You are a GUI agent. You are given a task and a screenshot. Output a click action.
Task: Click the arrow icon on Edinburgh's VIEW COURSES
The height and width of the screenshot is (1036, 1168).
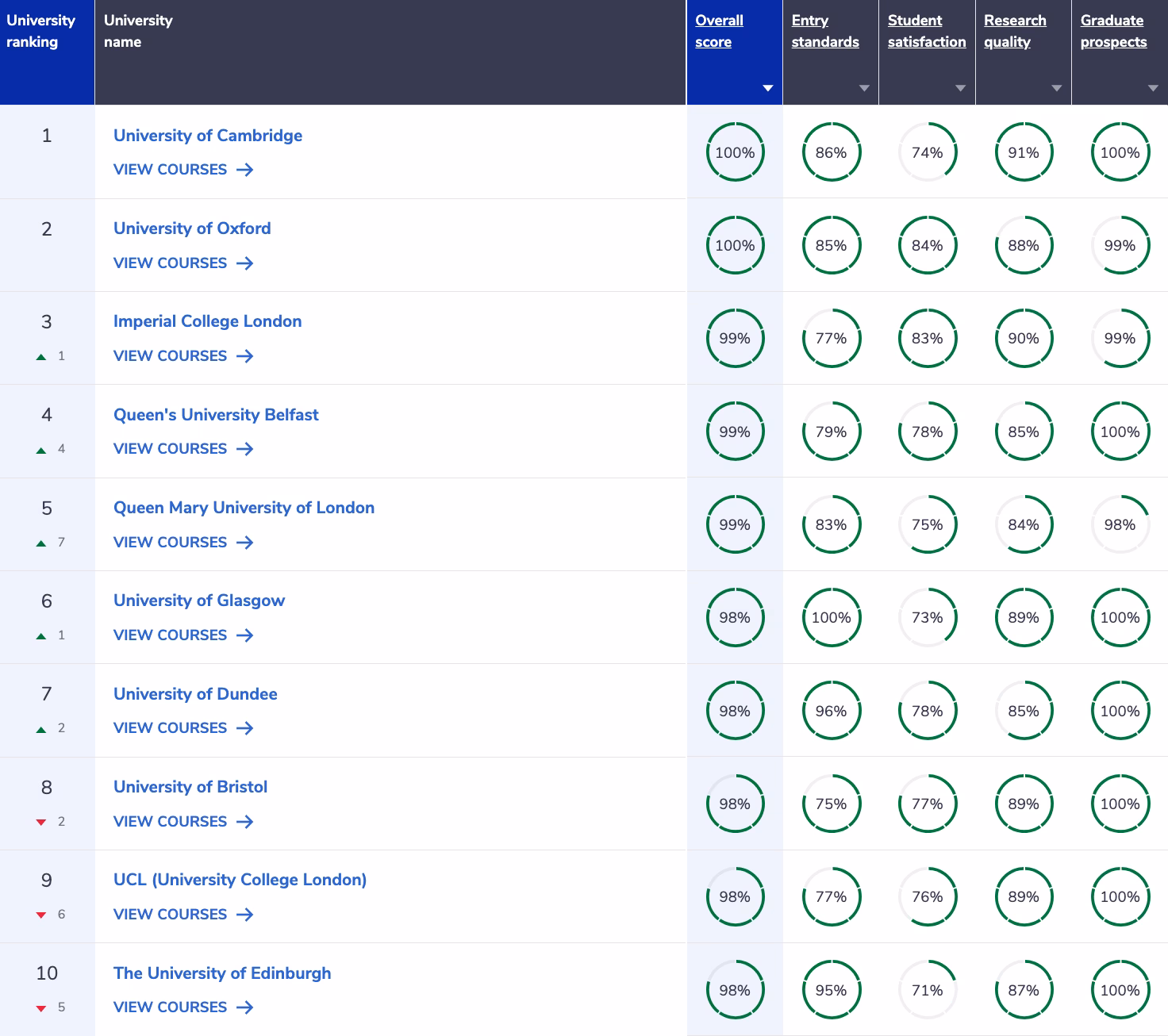(245, 1007)
